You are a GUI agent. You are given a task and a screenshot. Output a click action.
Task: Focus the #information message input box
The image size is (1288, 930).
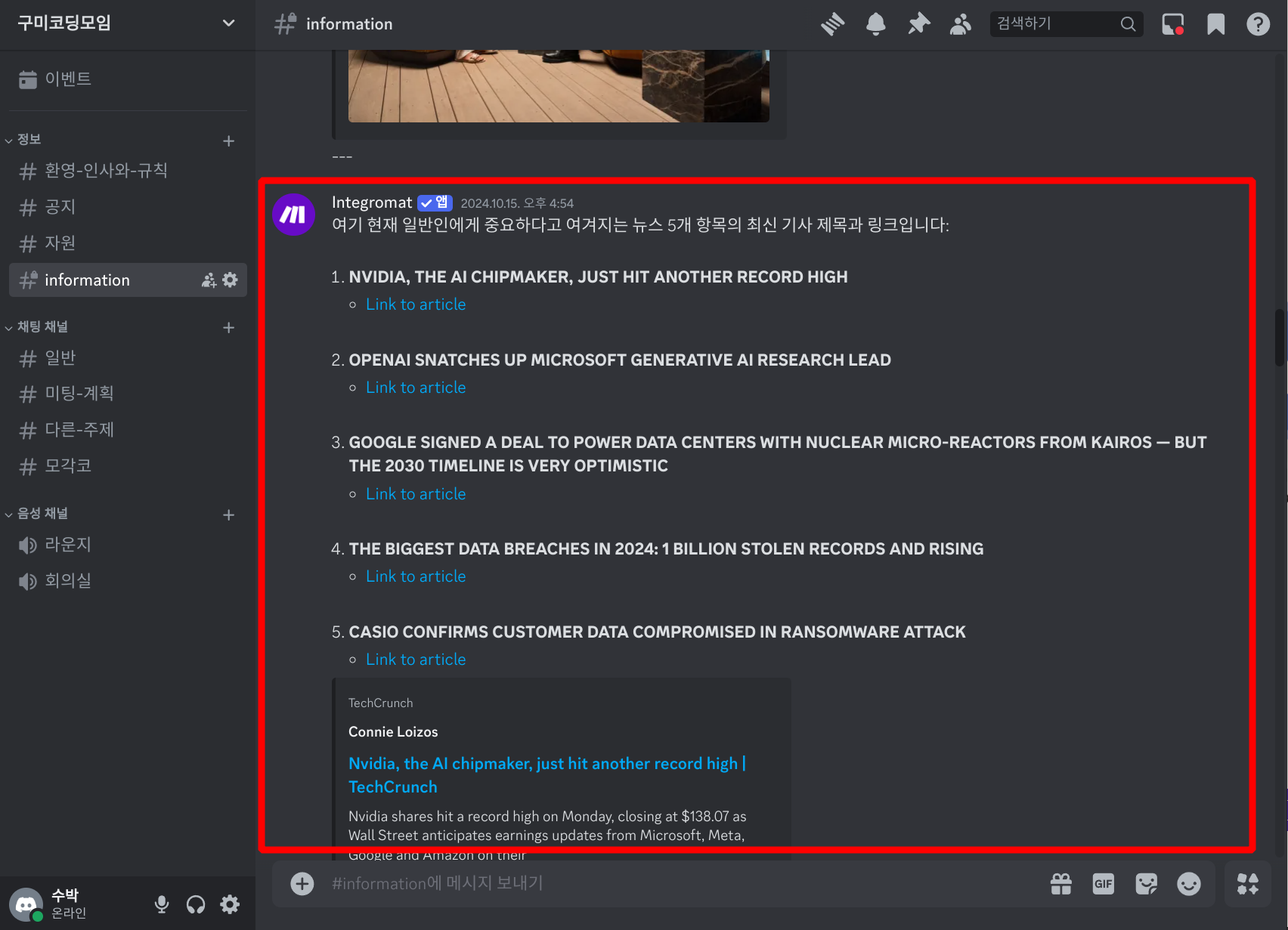680,883
